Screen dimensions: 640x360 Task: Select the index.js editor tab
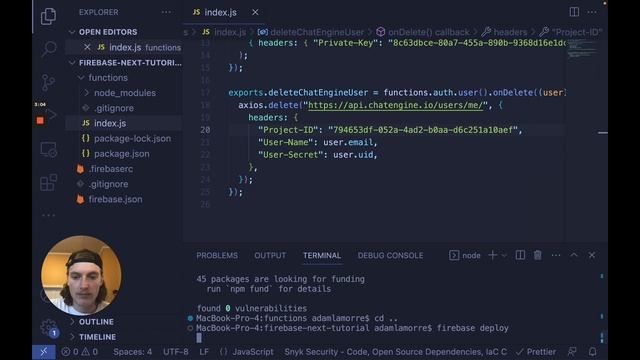pos(220,12)
